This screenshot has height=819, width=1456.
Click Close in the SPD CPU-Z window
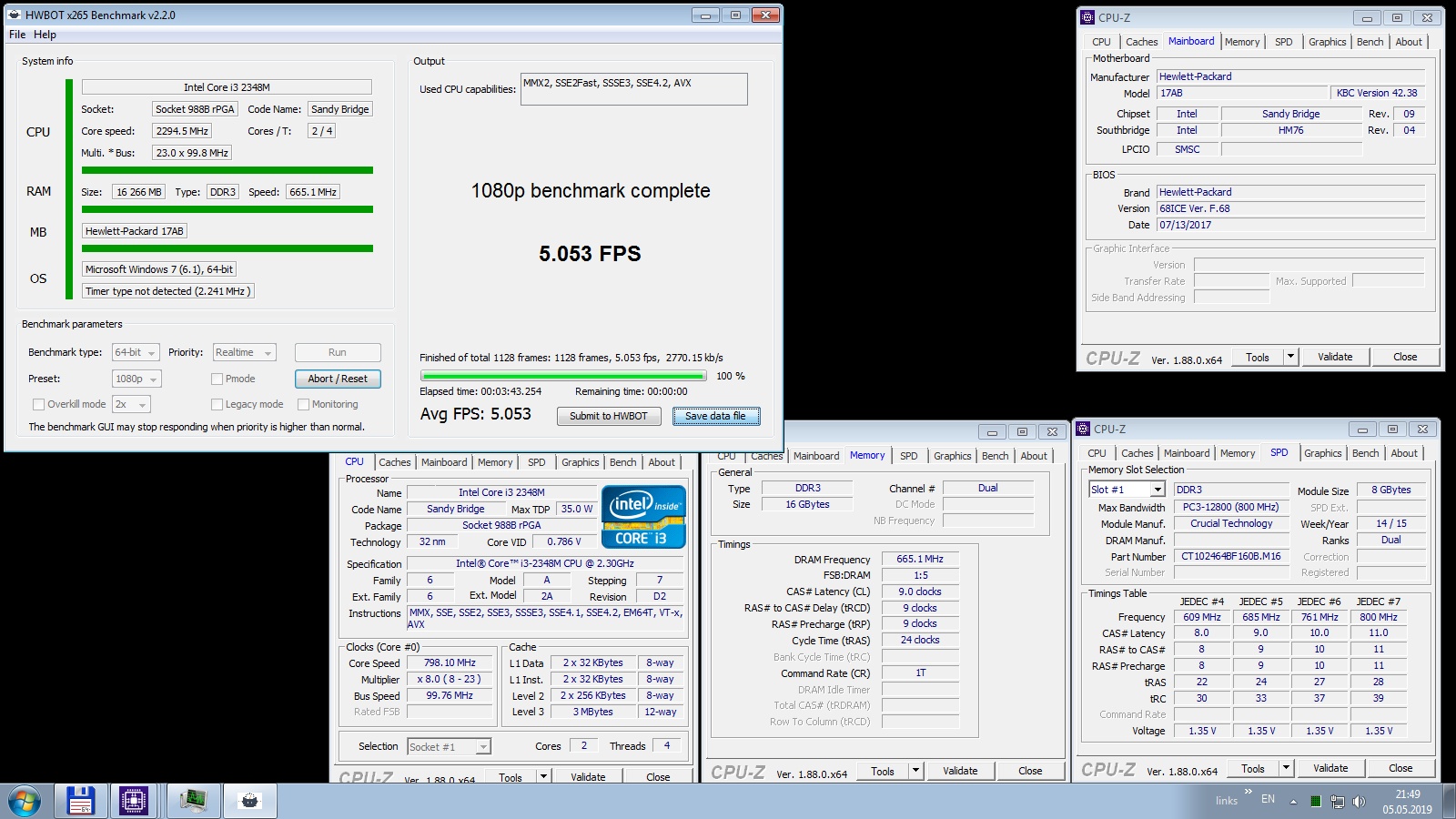[x=1400, y=768]
